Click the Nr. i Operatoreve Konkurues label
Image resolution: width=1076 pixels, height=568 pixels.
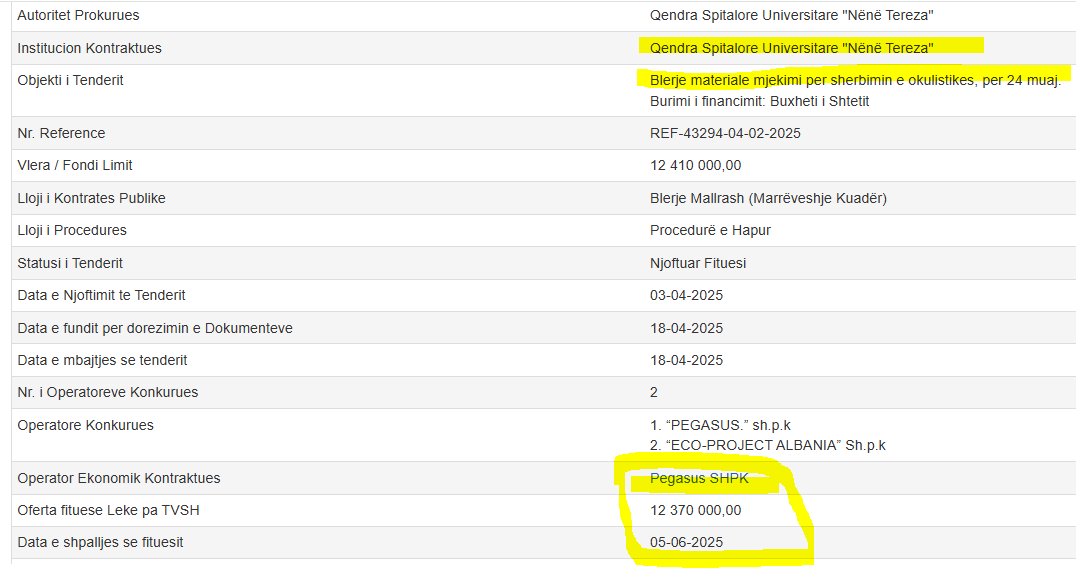coord(108,392)
